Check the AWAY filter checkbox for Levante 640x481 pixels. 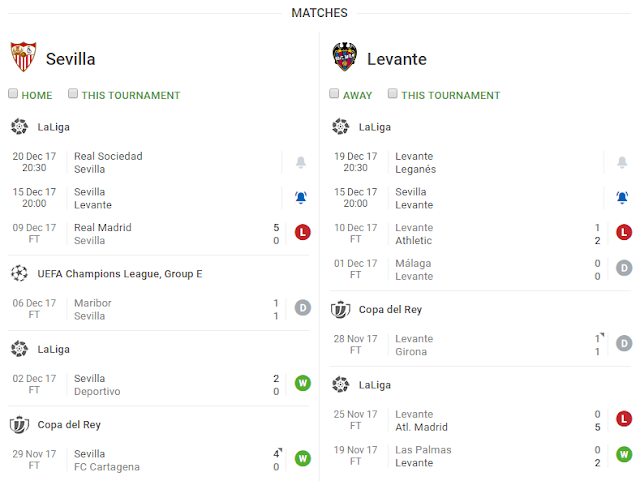[334, 94]
